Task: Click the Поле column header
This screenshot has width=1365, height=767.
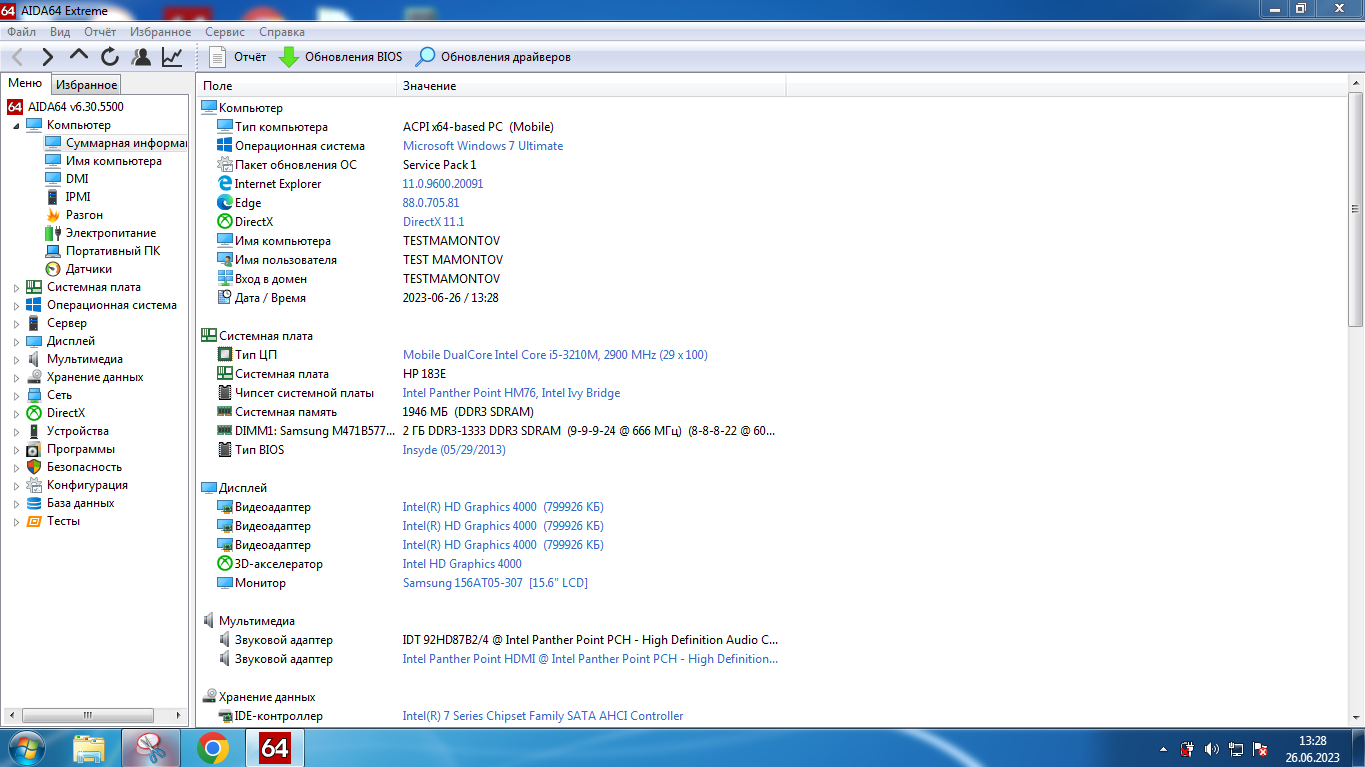Action: coord(297,86)
